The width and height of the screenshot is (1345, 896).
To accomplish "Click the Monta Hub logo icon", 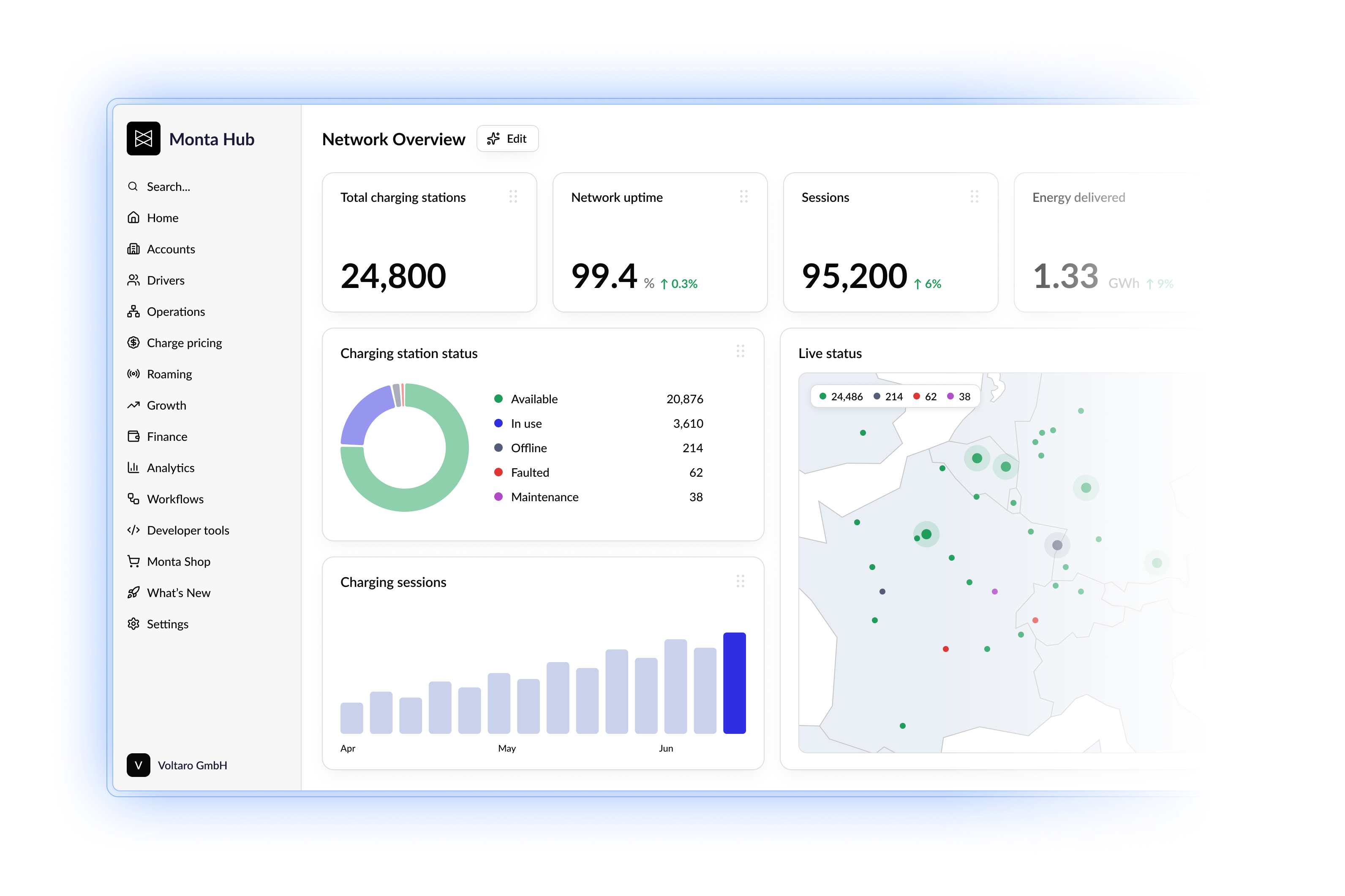I will [143, 138].
